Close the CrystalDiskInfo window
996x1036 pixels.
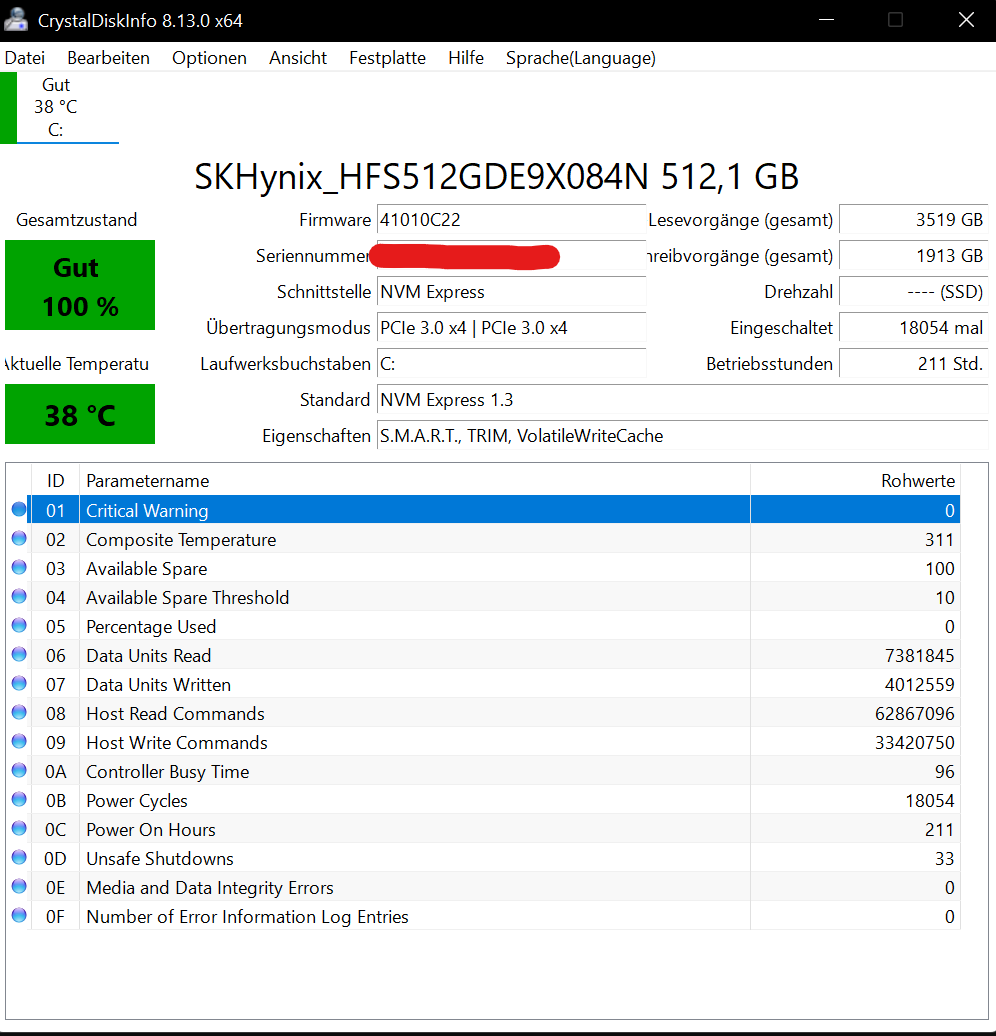pyautogui.click(x=966, y=20)
